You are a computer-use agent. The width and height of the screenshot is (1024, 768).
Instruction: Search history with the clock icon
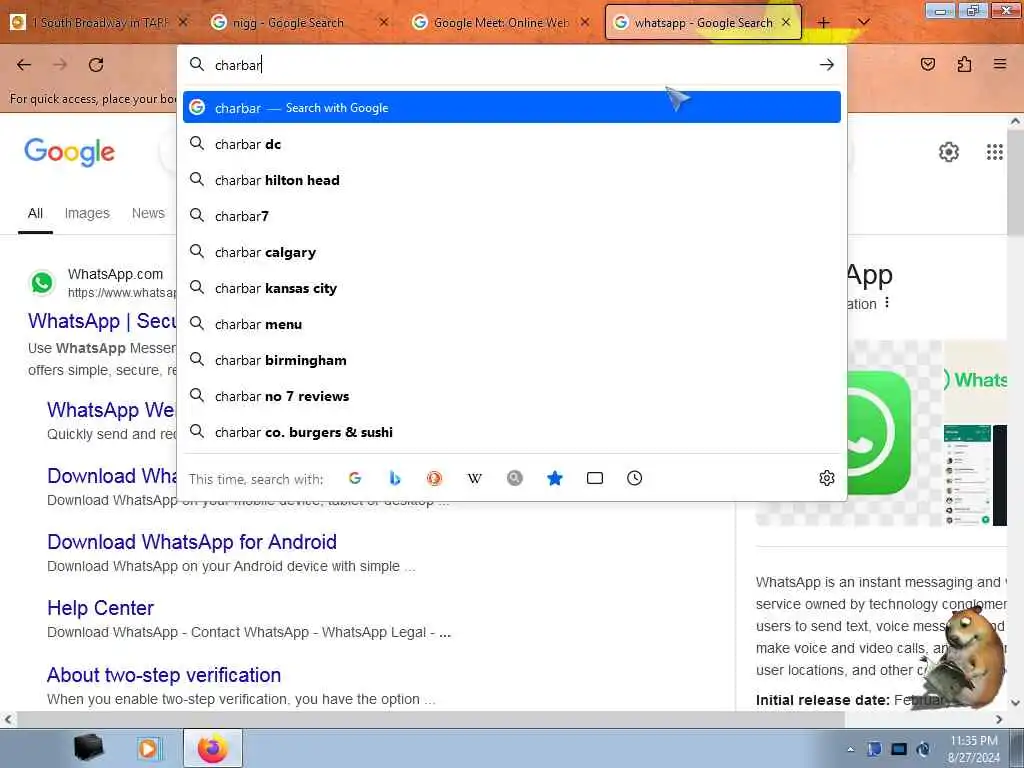coord(634,478)
